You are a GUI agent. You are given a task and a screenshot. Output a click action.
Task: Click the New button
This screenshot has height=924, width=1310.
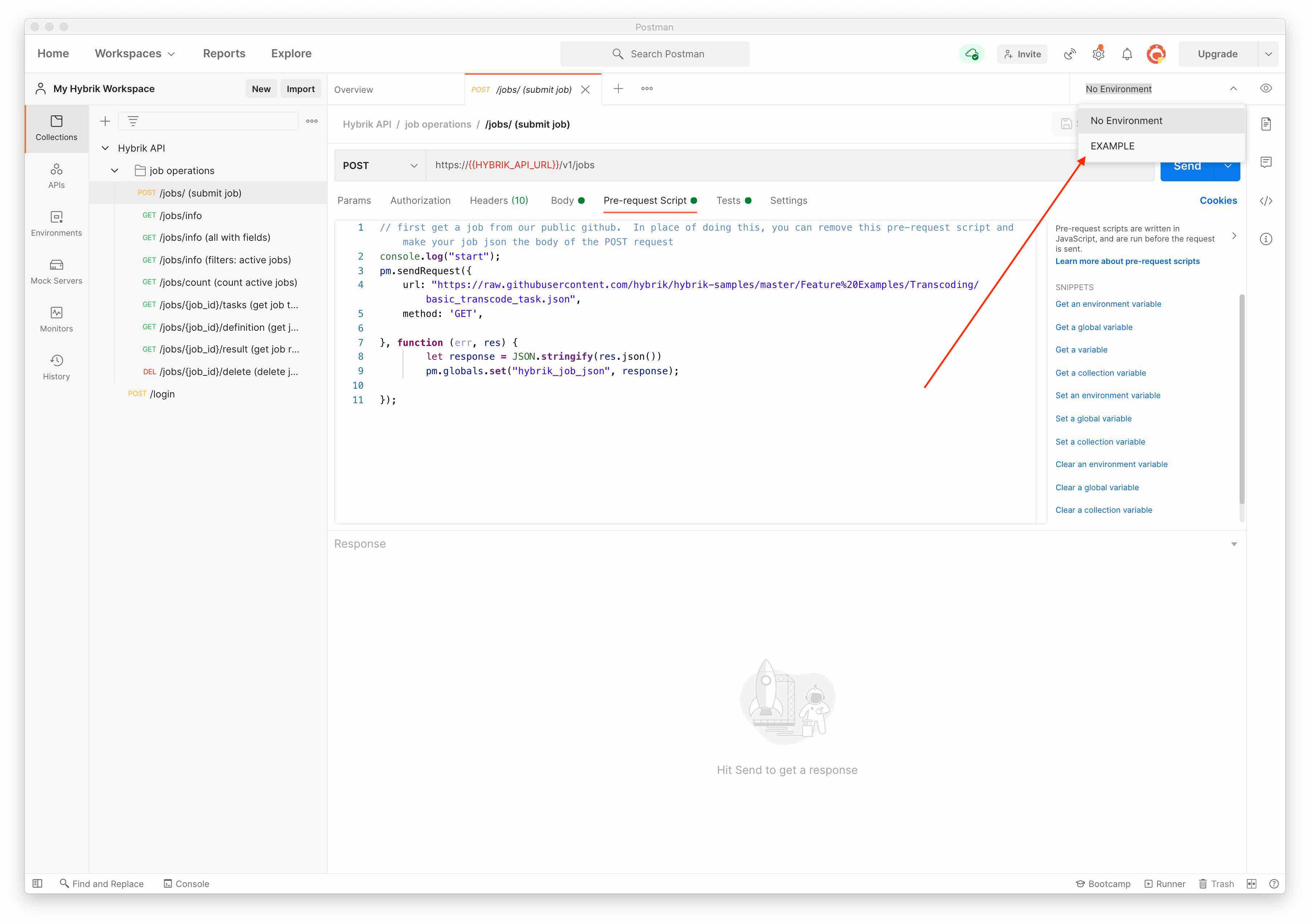tap(261, 88)
